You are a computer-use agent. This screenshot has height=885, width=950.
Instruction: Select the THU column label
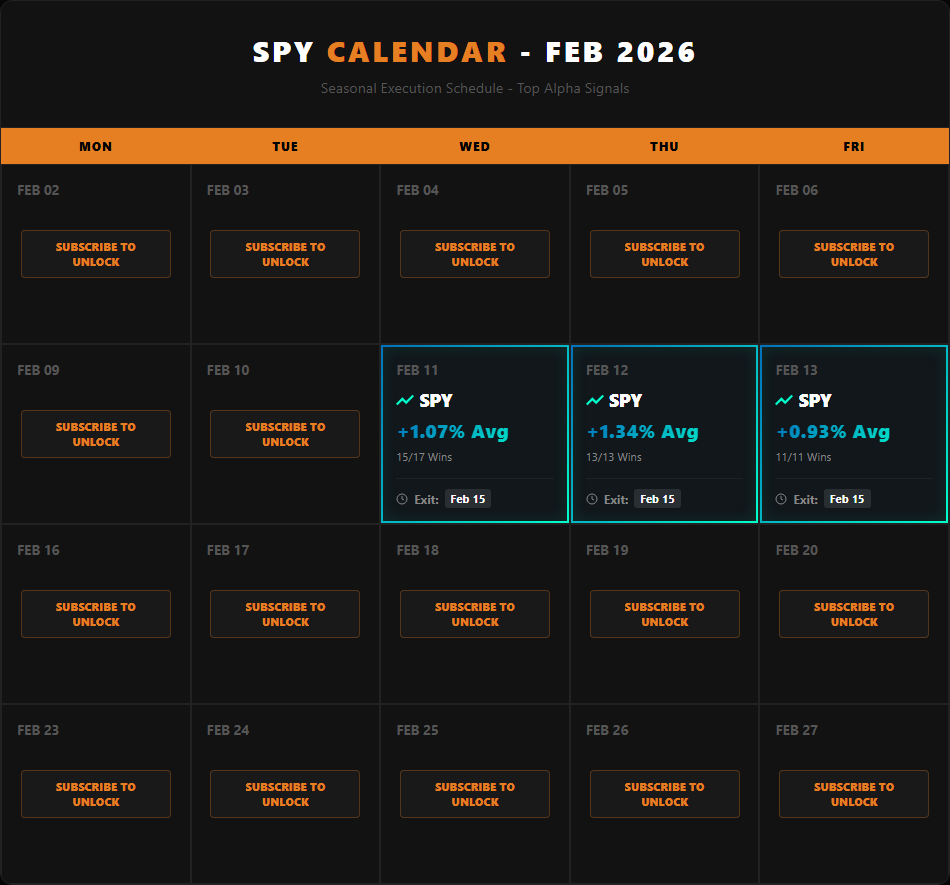tap(664, 146)
